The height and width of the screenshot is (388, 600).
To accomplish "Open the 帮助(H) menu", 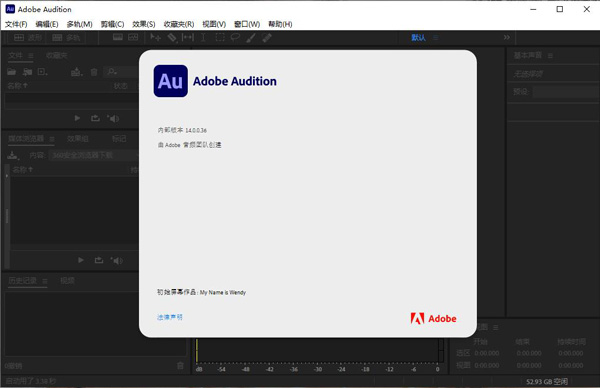I will point(280,24).
